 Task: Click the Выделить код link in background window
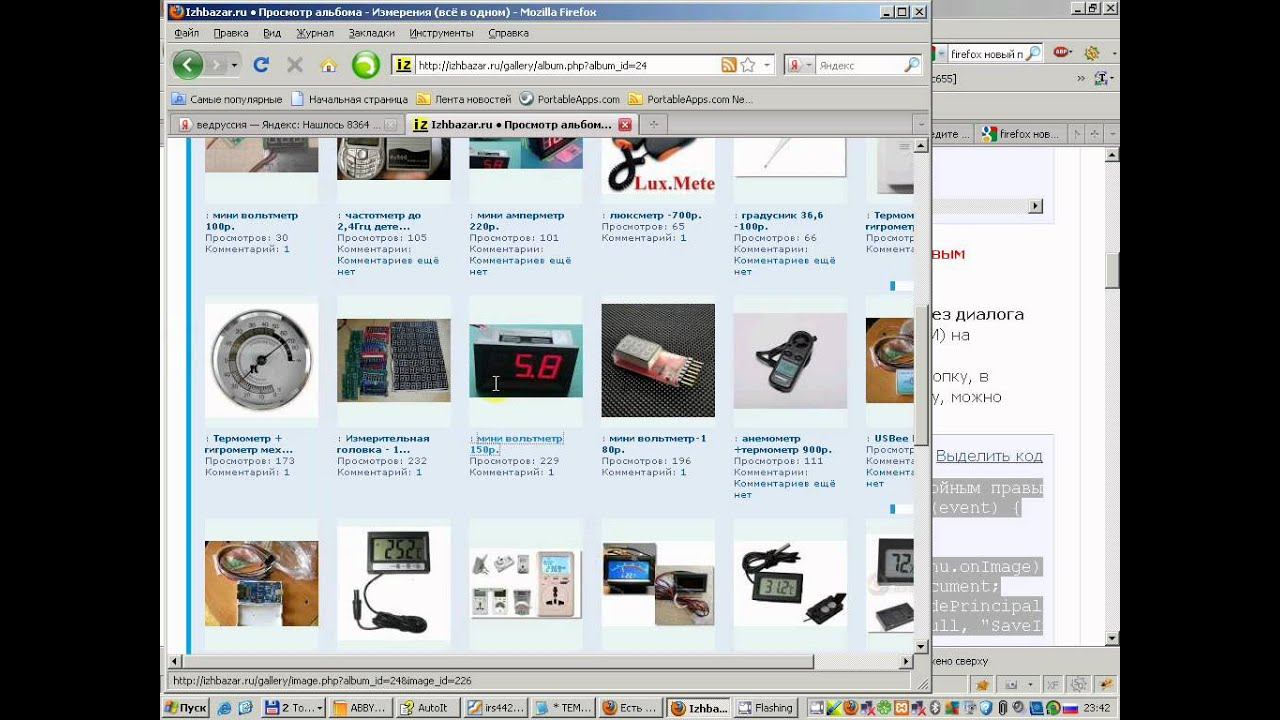(x=989, y=456)
